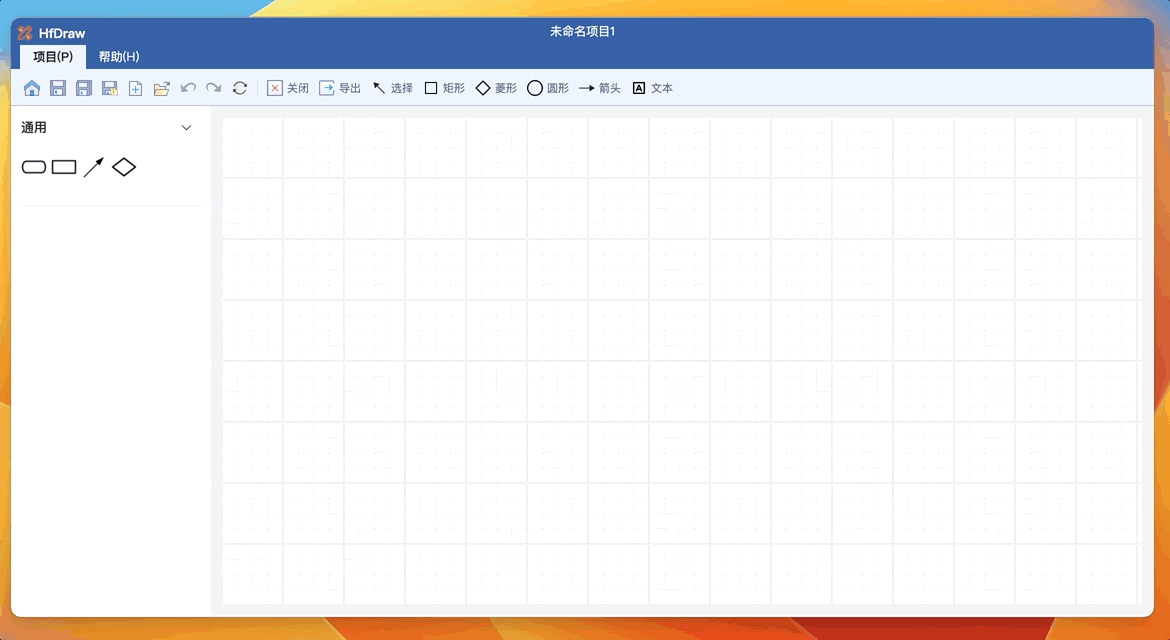Click the 关闭 close project button

(288, 88)
